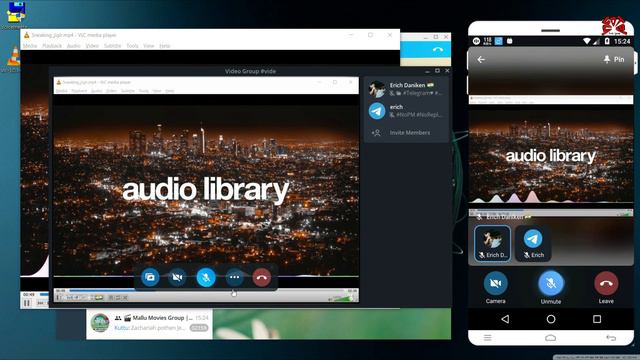
Task: Tap Android back triangle navigation button
Action: click(x=505, y=319)
